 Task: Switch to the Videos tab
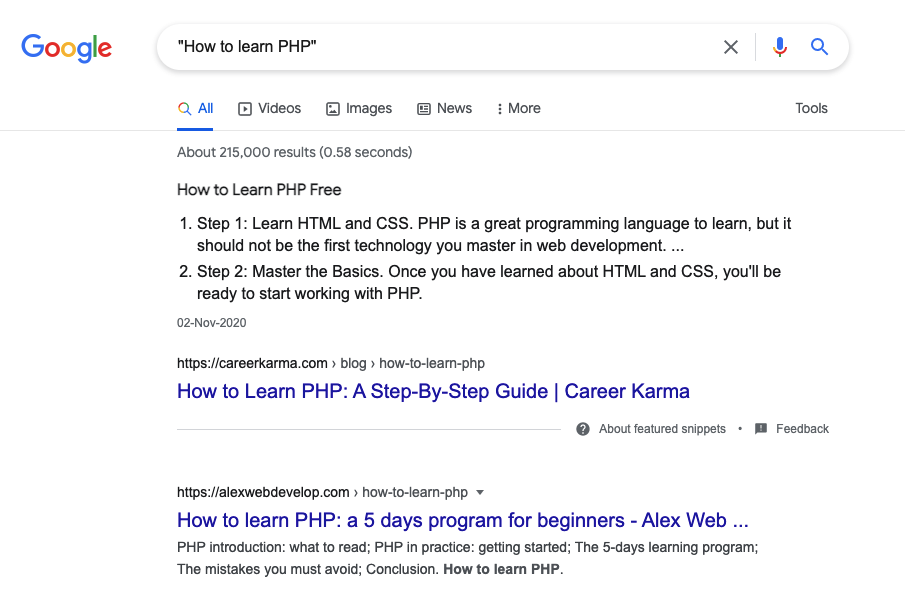coord(270,109)
